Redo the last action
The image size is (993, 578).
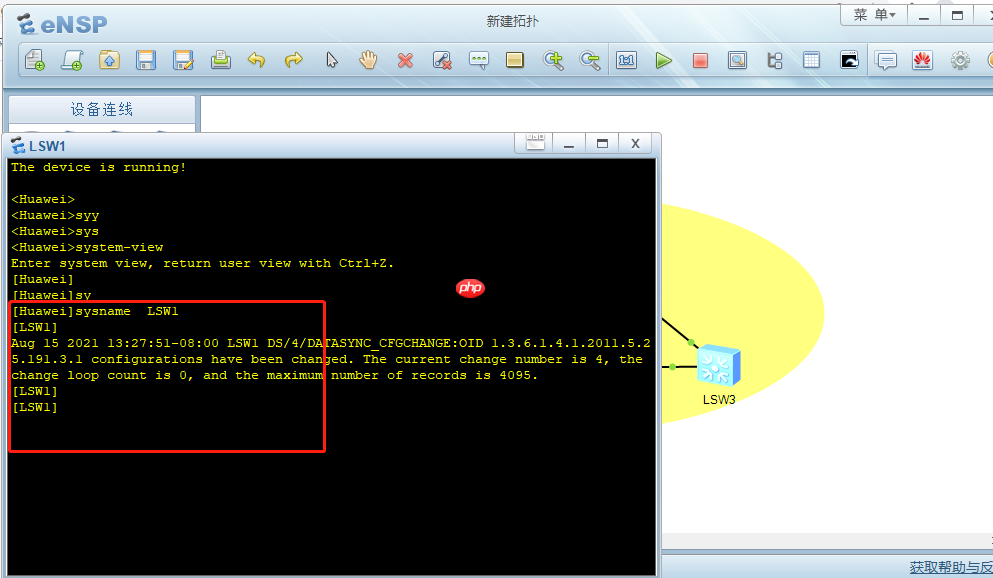(294, 60)
